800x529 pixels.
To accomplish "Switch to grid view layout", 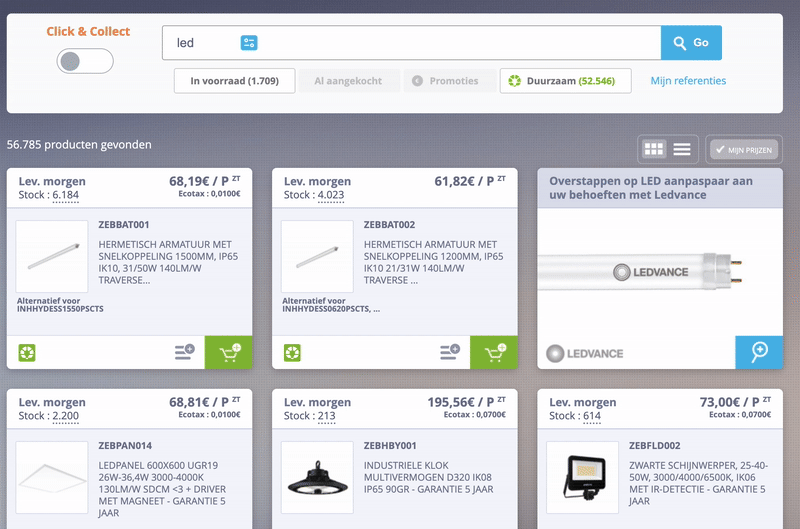I will pyautogui.click(x=654, y=149).
